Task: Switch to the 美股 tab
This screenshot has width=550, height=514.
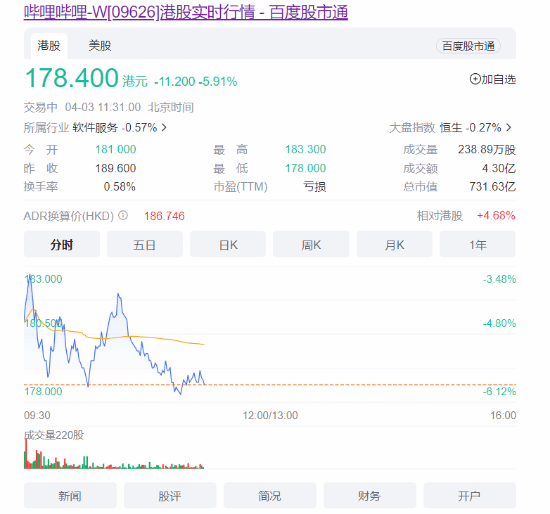Action: [x=100, y=46]
